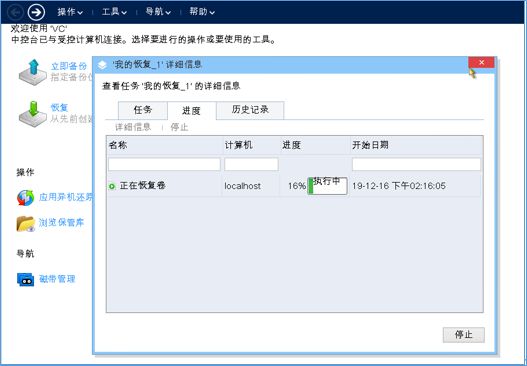Open the 操作 menu

tap(70, 12)
